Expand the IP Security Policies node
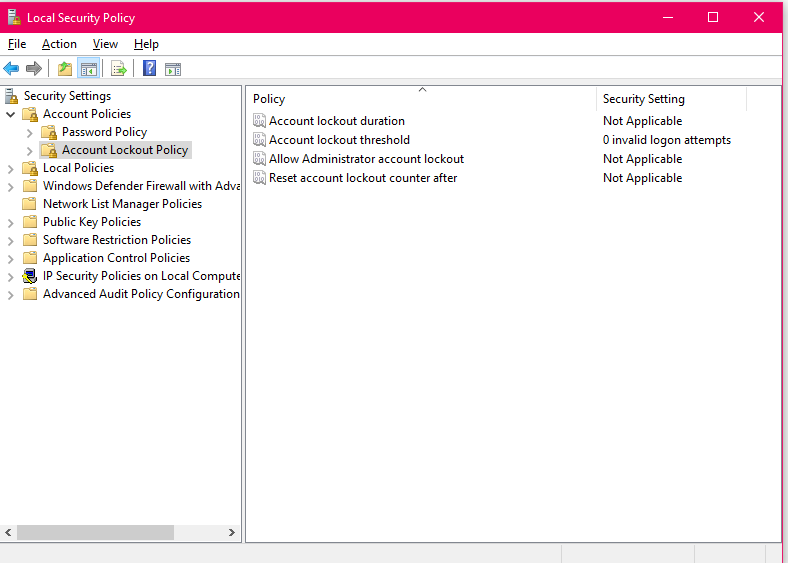788x563 pixels. click(11, 277)
